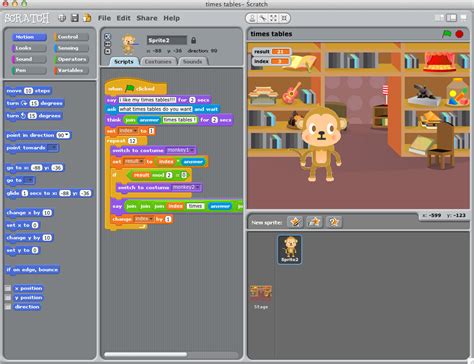Select the Sprite2 thumbnail in sprite list
Image resolution: width=474 pixels, height=364 pixels.
(x=290, y=249)
